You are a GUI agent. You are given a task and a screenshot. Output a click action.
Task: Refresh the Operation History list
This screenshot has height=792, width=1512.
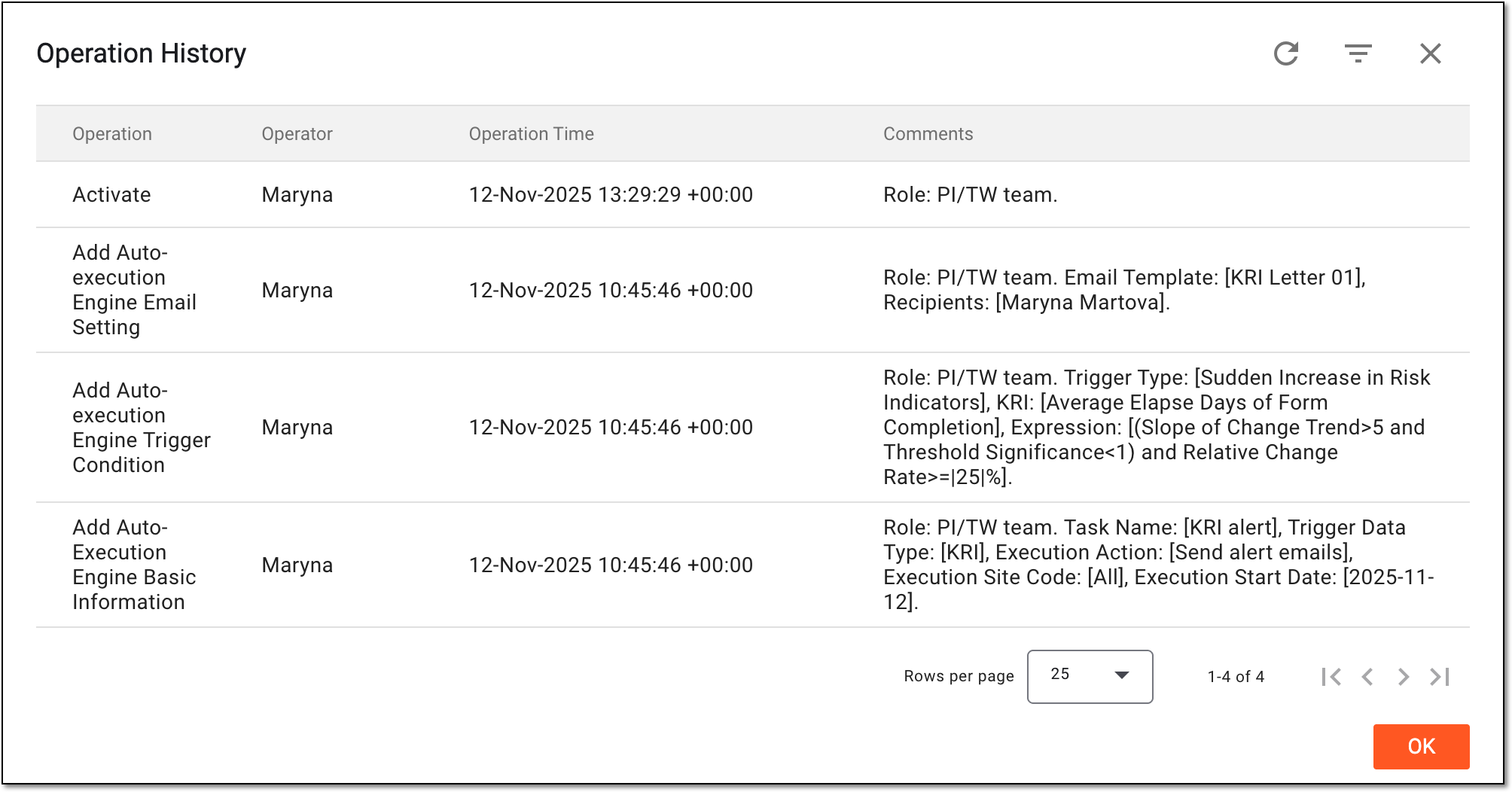click(x=1286, y=53)
